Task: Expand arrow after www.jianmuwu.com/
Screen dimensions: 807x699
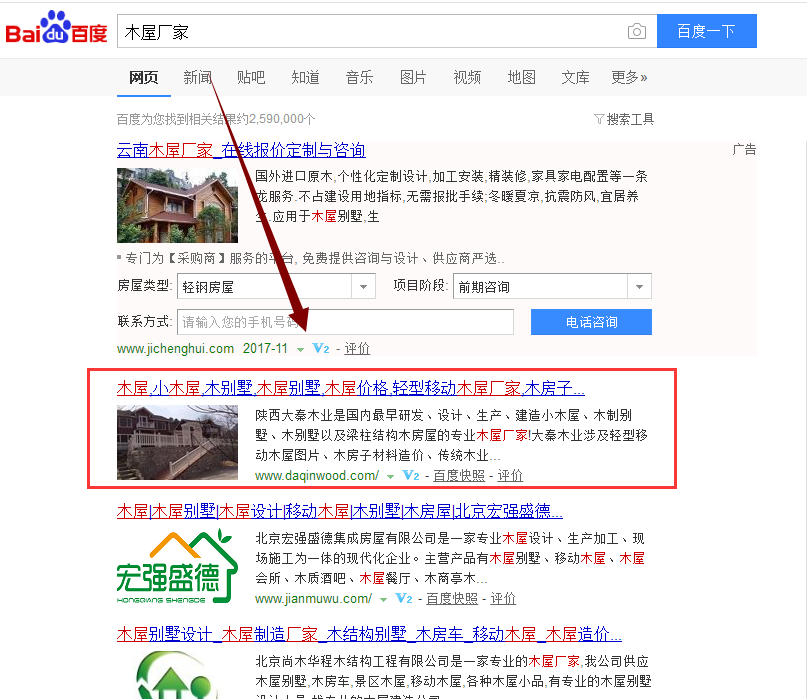Action: click(383, 600)
